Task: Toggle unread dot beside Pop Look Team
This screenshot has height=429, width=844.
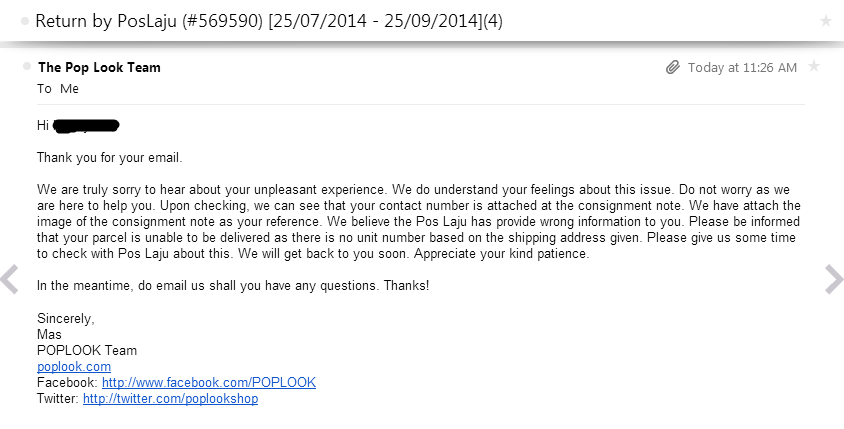Action: point(27,66)
